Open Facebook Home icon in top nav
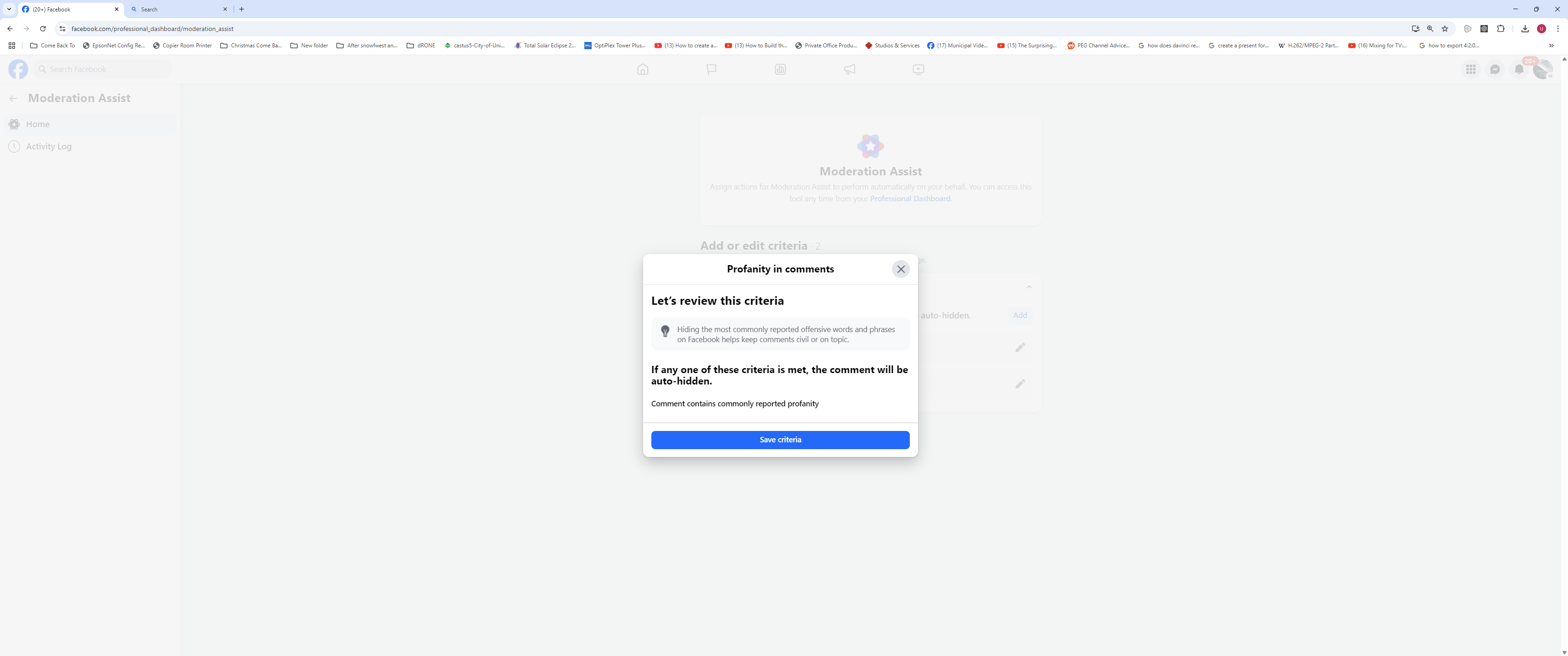1568x656 pixels. (x=643, y=69)
